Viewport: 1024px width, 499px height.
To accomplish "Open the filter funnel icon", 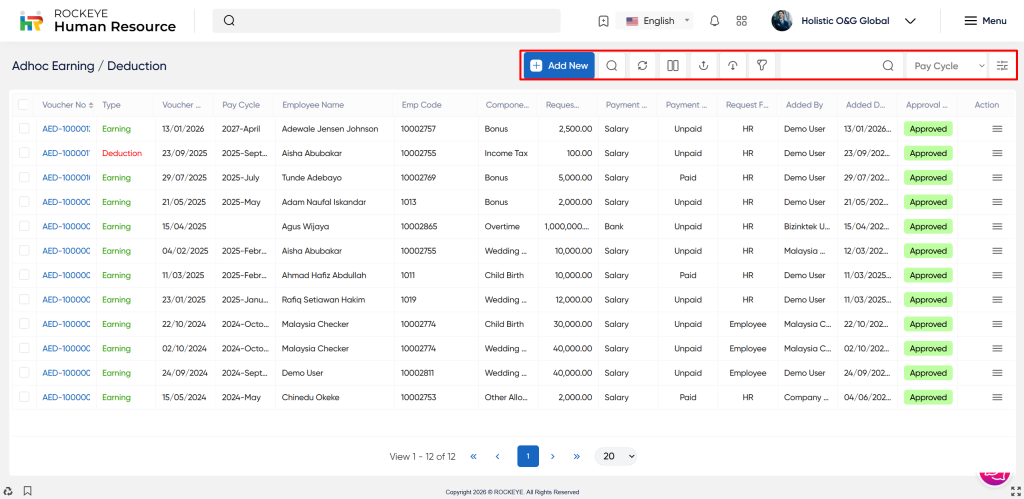I will pos(762,66).
